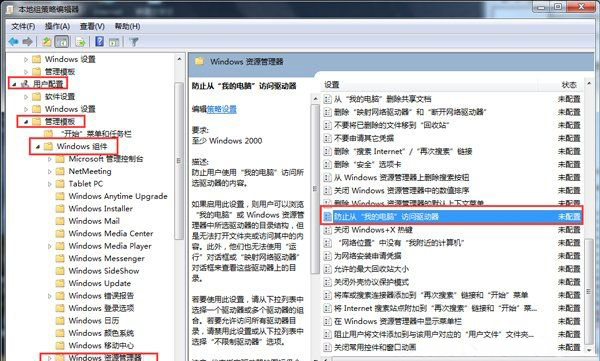This screenshot has width=600, height=361.
Task: Click the show/hide action pane icon
Action: pyautogui.click(x=114, y=42)
